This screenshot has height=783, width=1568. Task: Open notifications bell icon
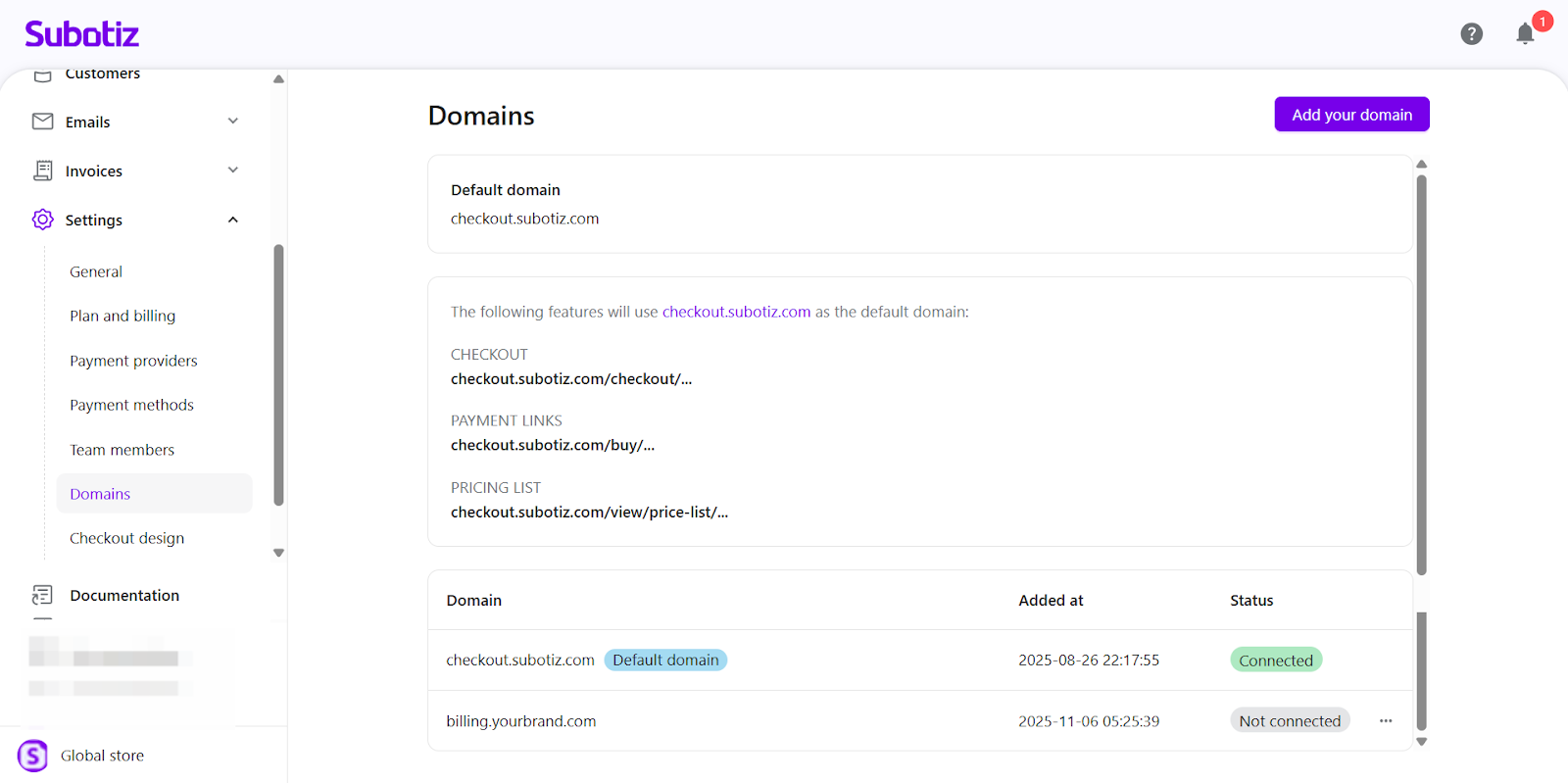1525,34
